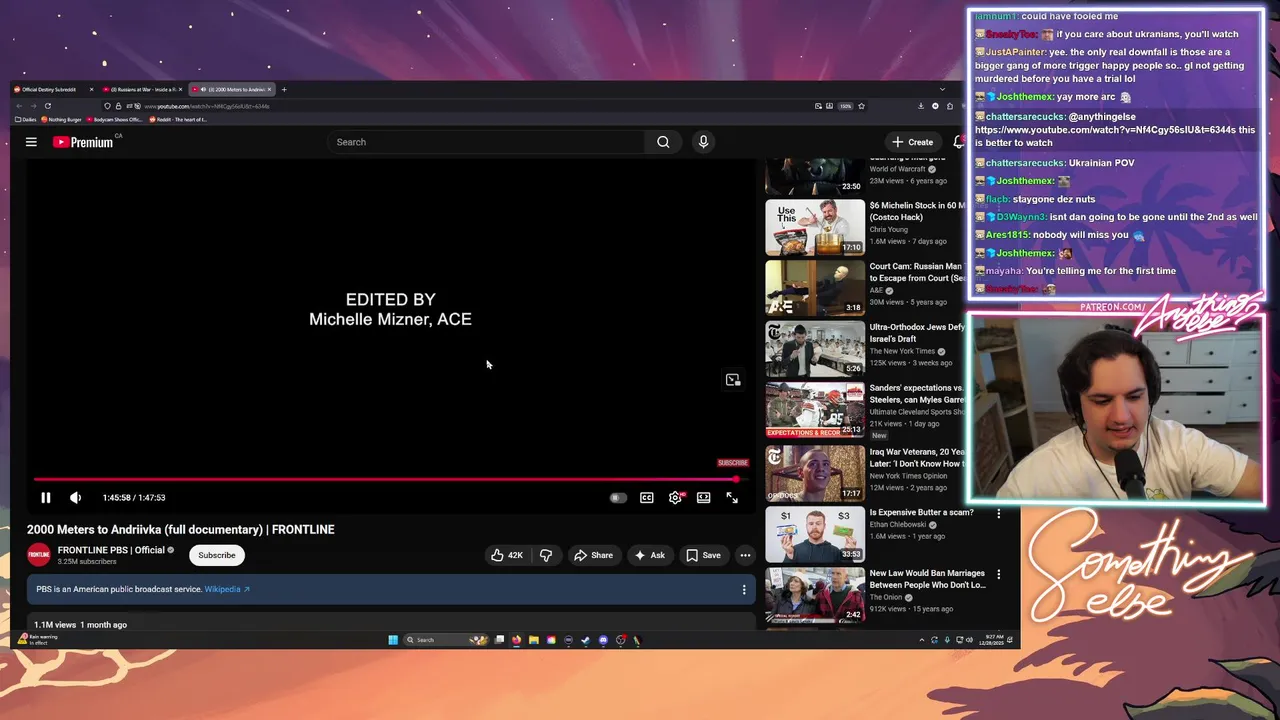
Task: Open File Explorer from the taskbar
Action: coord(533,640)
